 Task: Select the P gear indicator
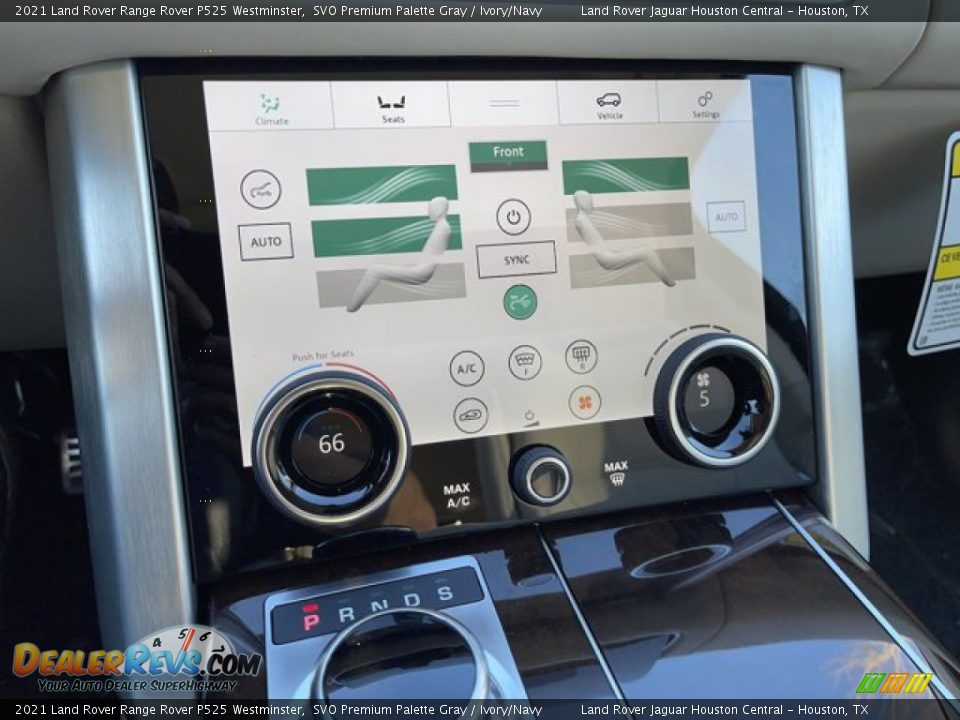coord(311,619)
